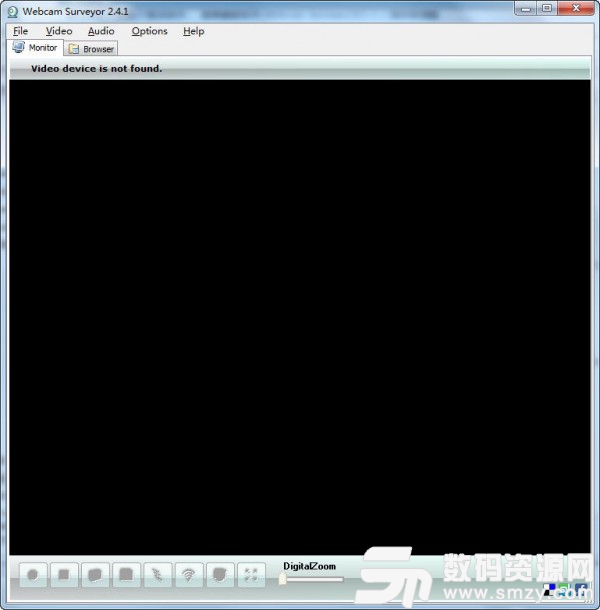Screen dimensions: 600x610
Task: Open the File menu
Action: (21, 31)
